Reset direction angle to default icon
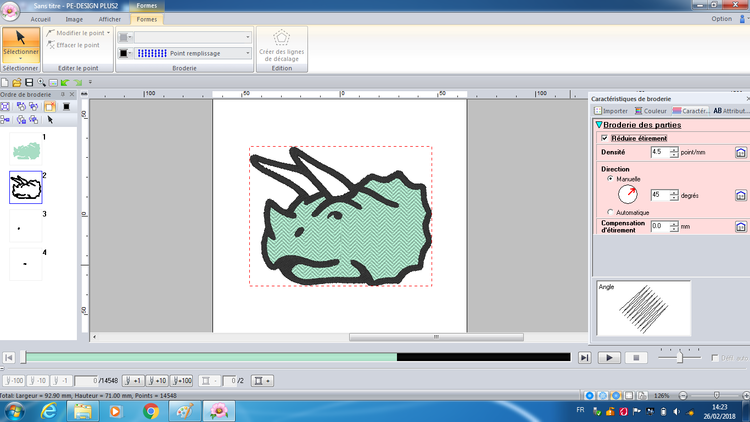Screen dimensions: 750x422 [x=740, y=194]
